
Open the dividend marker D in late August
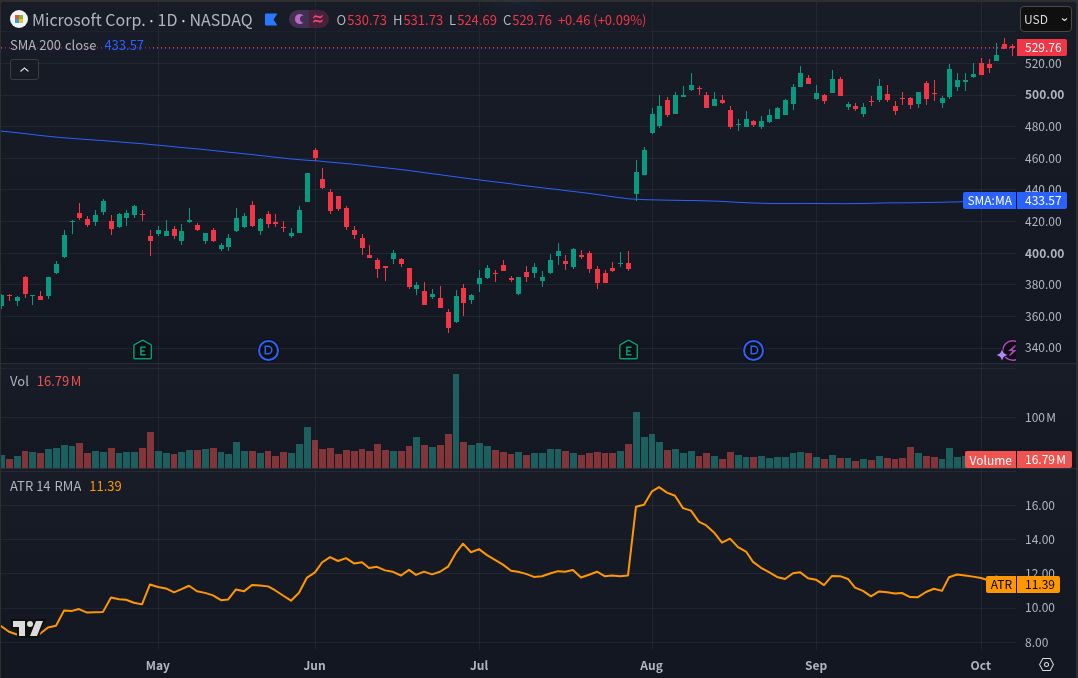point(754,351)
